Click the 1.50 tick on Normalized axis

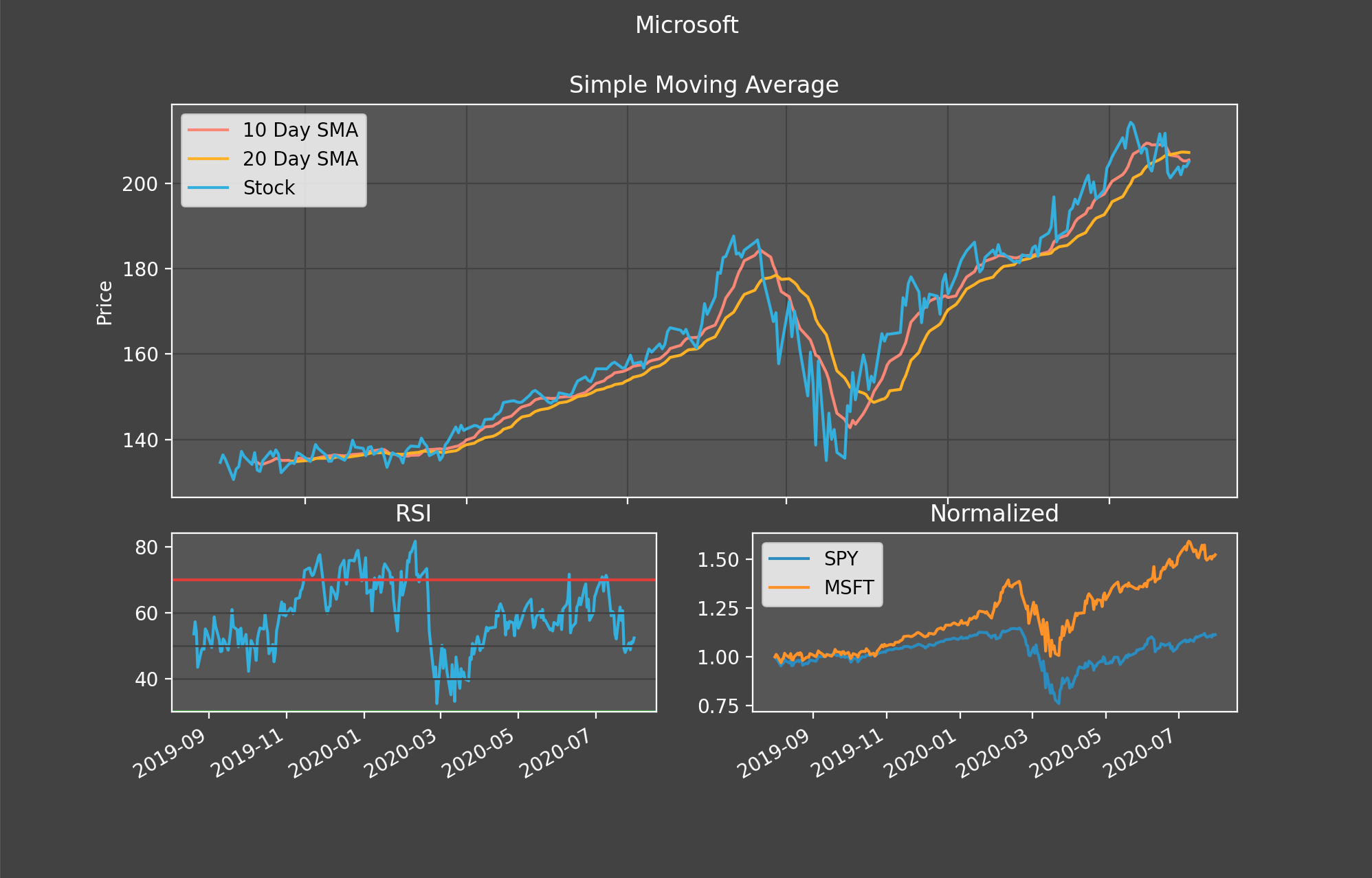[718, 560]
